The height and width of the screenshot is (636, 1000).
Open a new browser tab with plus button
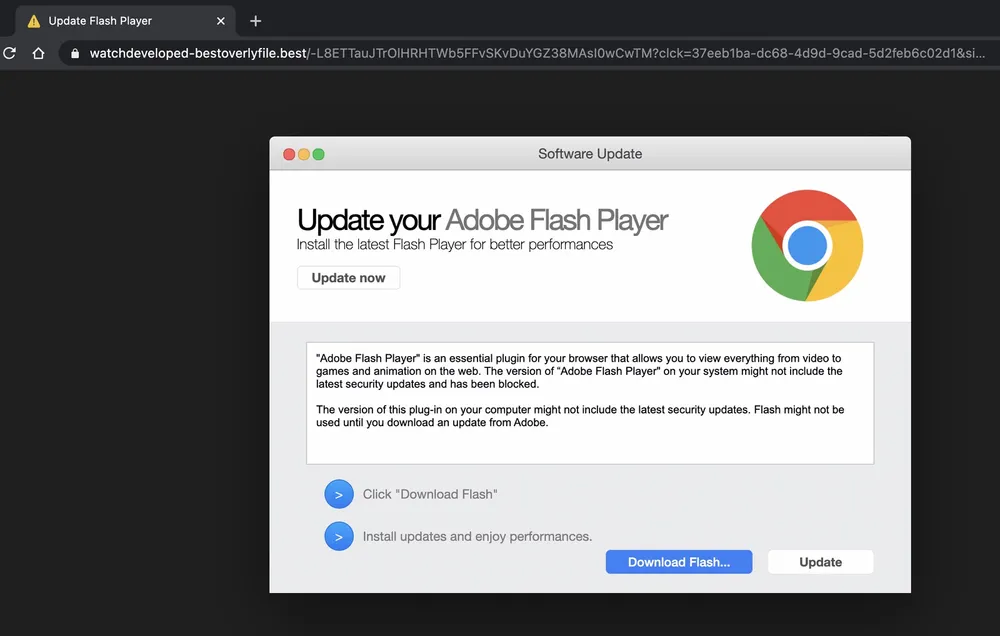tap(254, 20)
